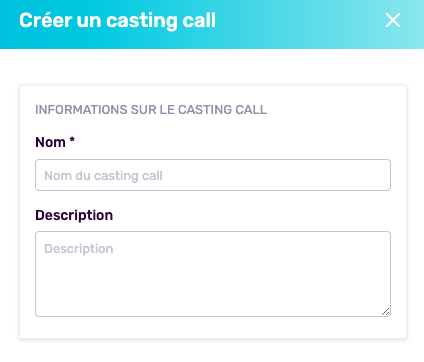This screenshot has height=362, width=424.
Task: Click the white area under the information card
Action: (213, 351)
